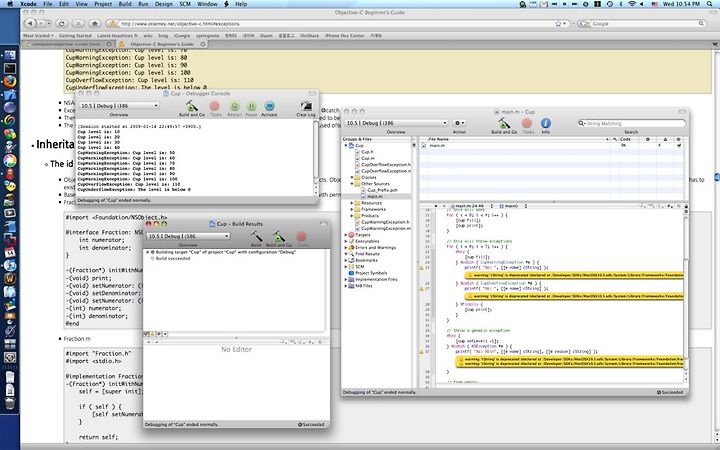This screenshot has width=720, height=450.
Task: Click the String Matching search field
Action: [631, 123]
